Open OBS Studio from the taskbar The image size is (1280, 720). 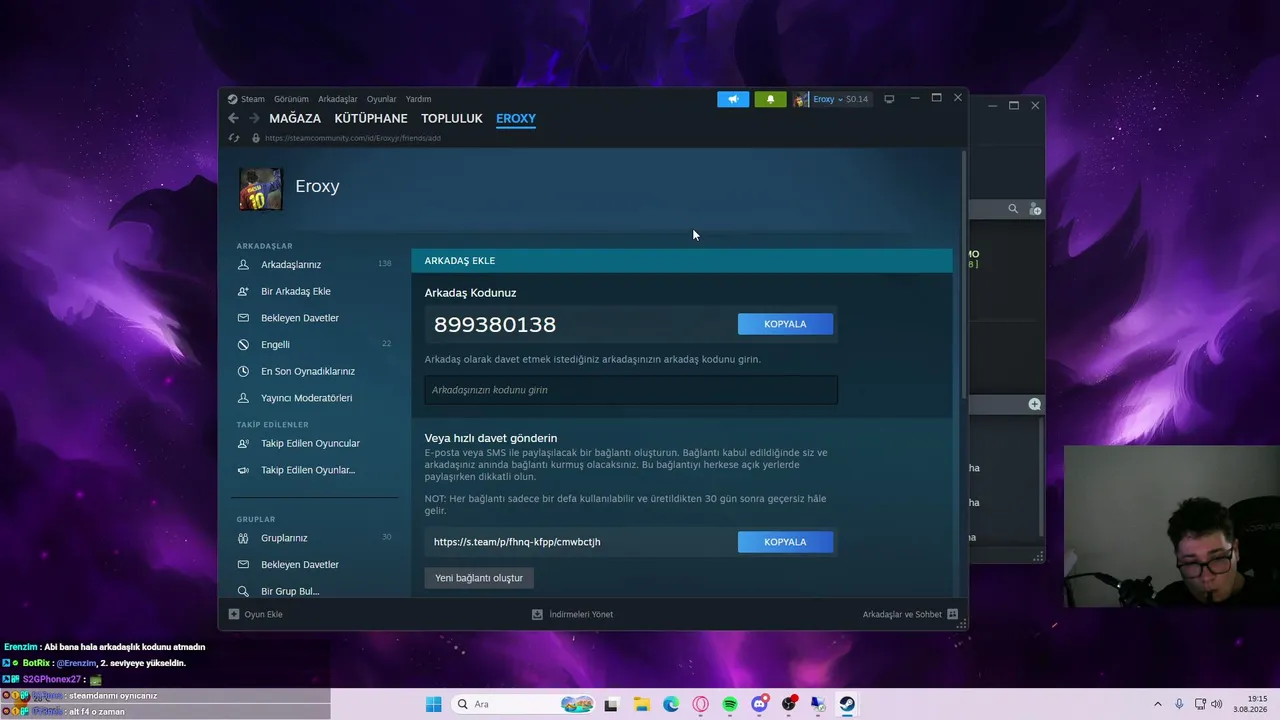click(x=789, y=704)
